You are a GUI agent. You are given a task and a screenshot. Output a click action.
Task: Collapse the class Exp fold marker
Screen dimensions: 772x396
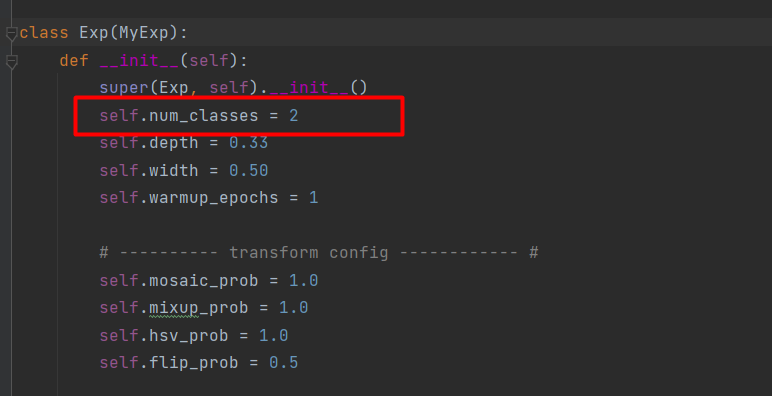point(12,33)
